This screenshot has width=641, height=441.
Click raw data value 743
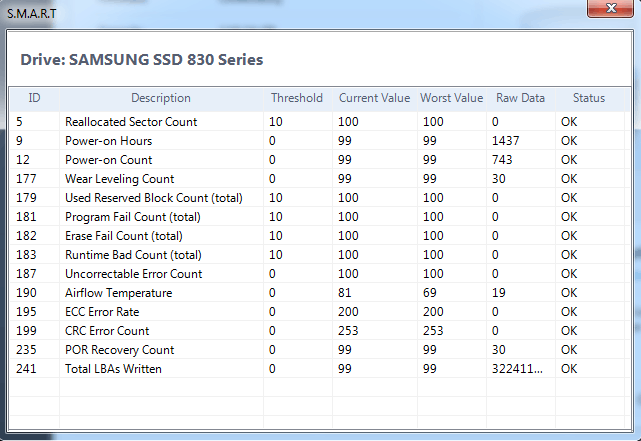click(502, 159)
